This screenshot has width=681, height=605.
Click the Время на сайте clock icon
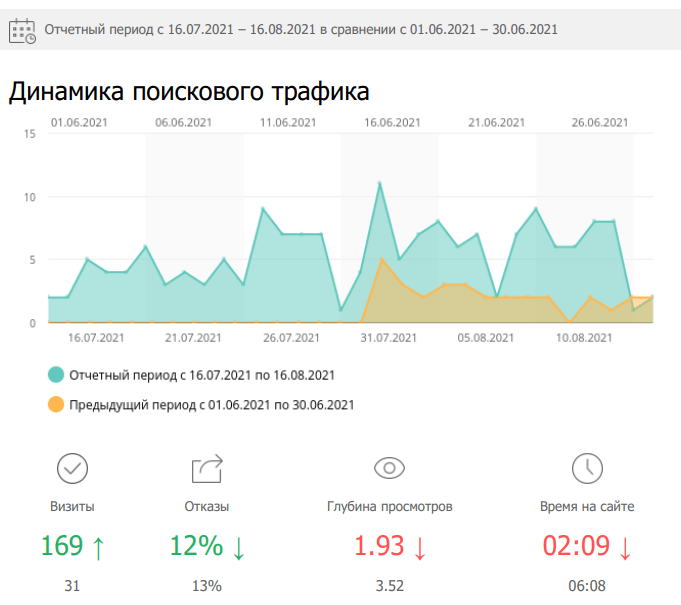587,469
